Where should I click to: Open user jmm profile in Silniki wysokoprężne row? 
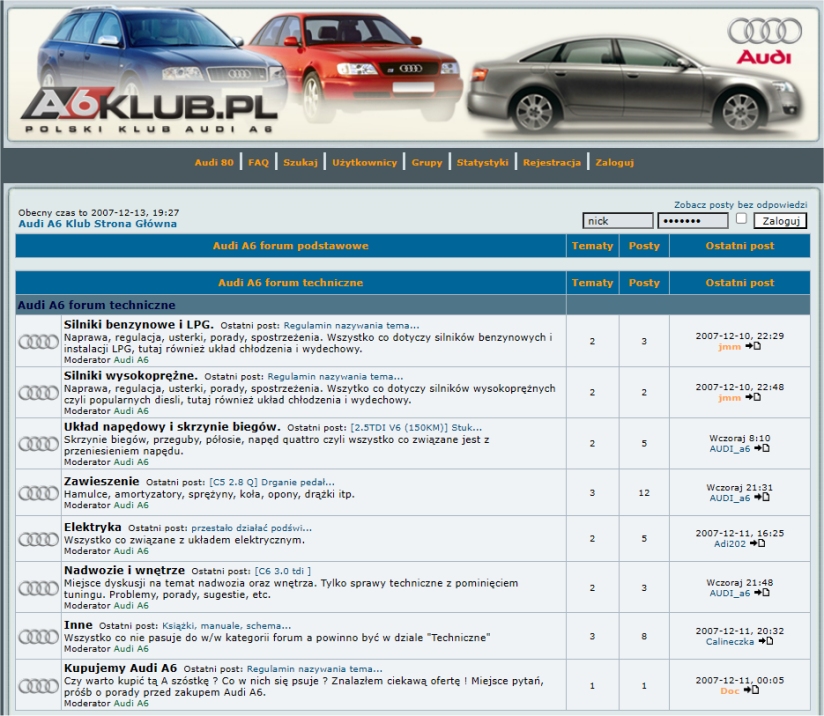point(729,397)
